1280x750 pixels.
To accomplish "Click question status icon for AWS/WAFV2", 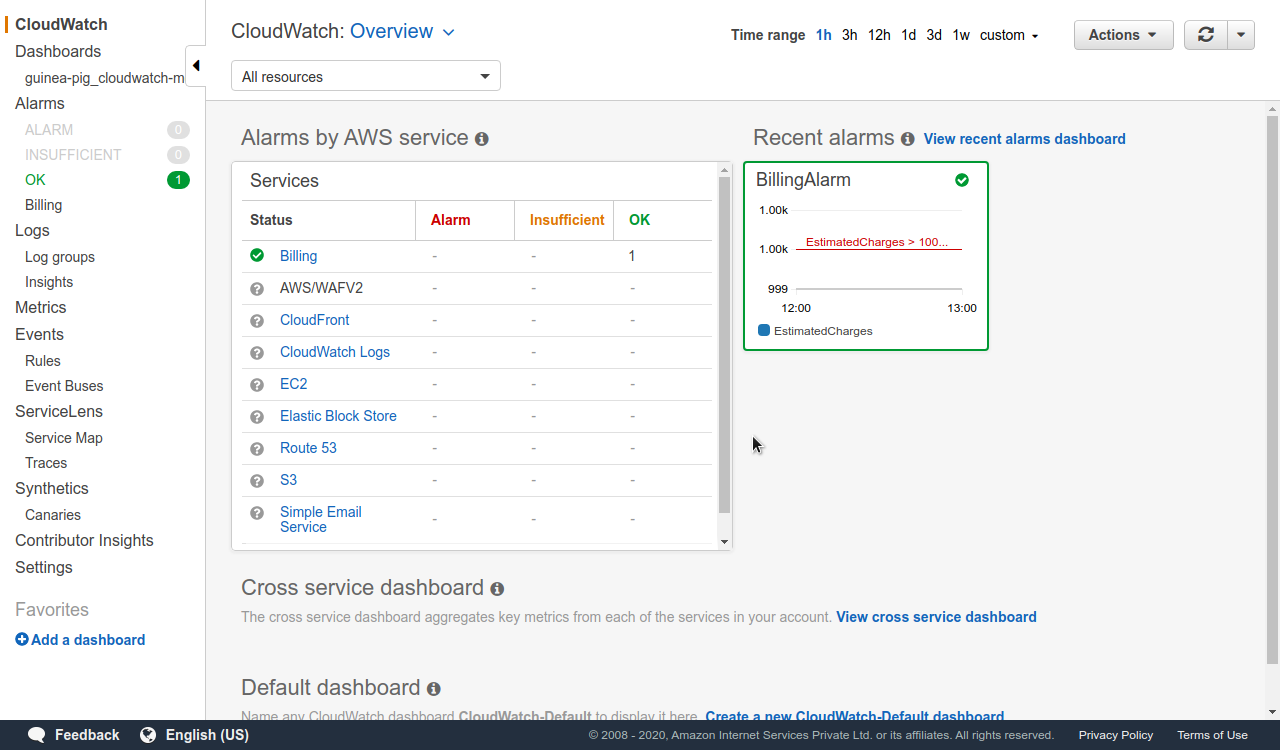I will click(257, 289).
